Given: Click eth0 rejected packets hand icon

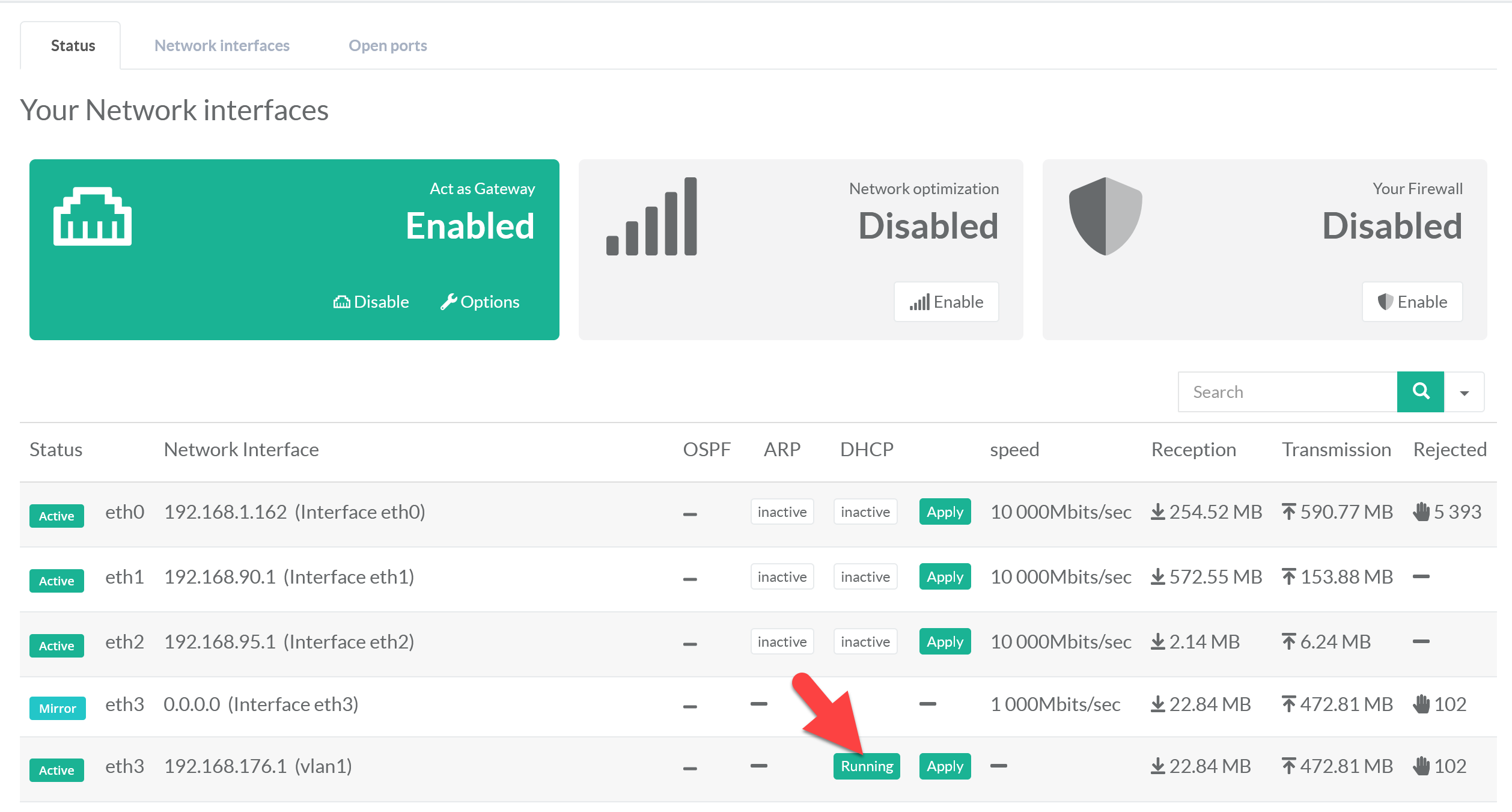Looking at the screenshot, I should (1421, 512).
